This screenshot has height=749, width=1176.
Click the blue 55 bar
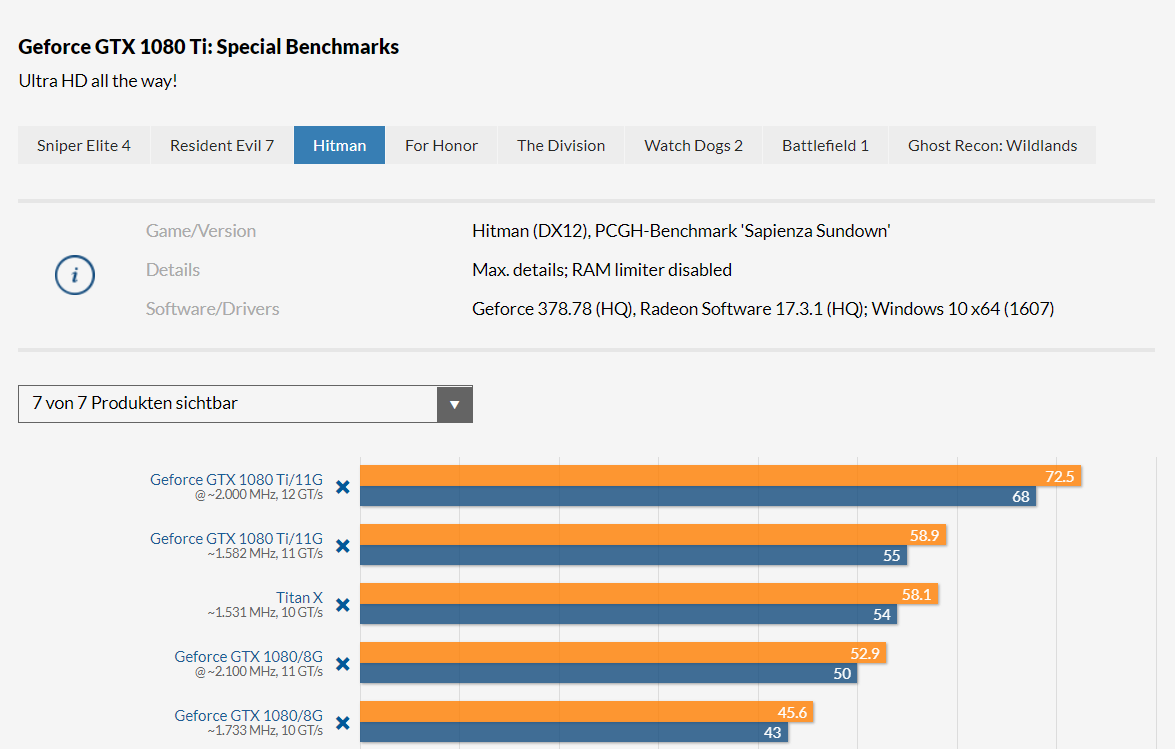pyautogui.click(x=633, y=556)
